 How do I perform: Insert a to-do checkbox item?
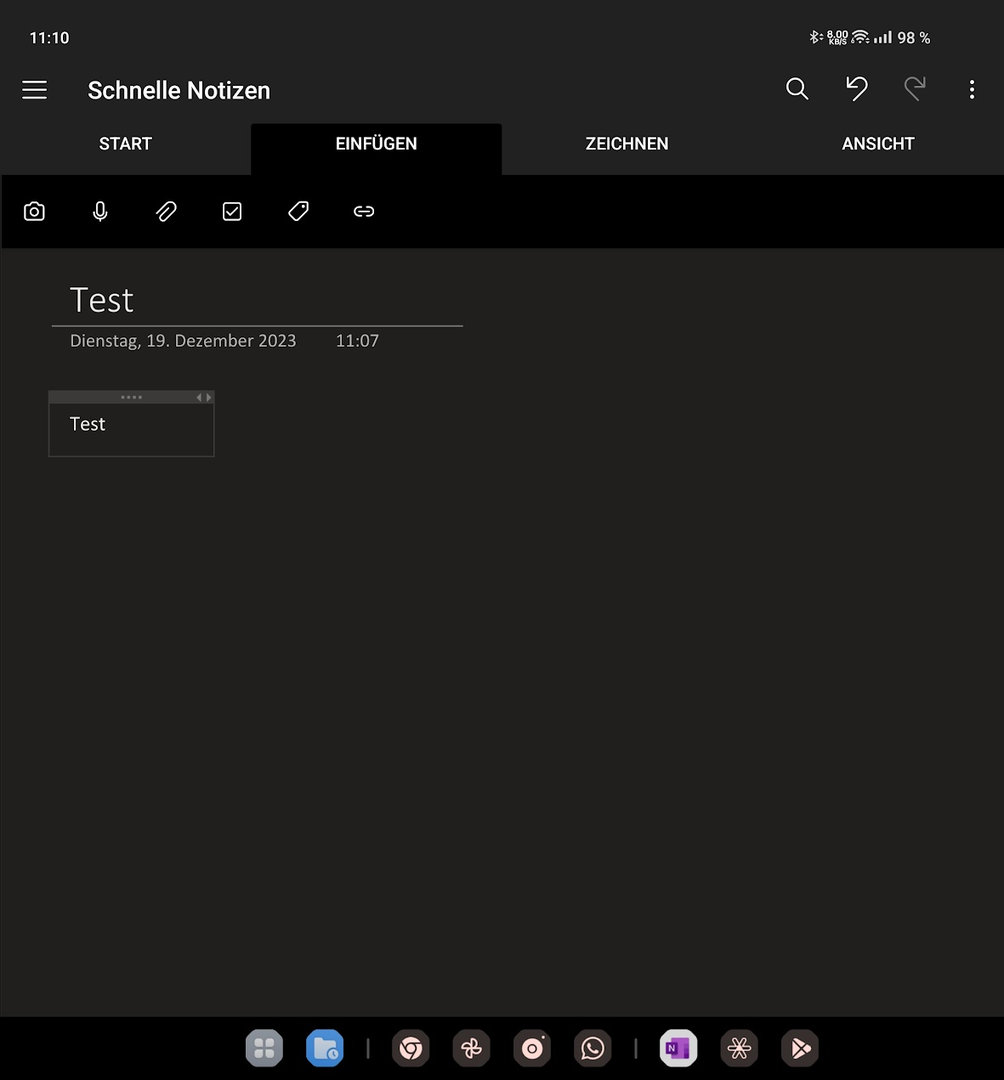[232, 211]
